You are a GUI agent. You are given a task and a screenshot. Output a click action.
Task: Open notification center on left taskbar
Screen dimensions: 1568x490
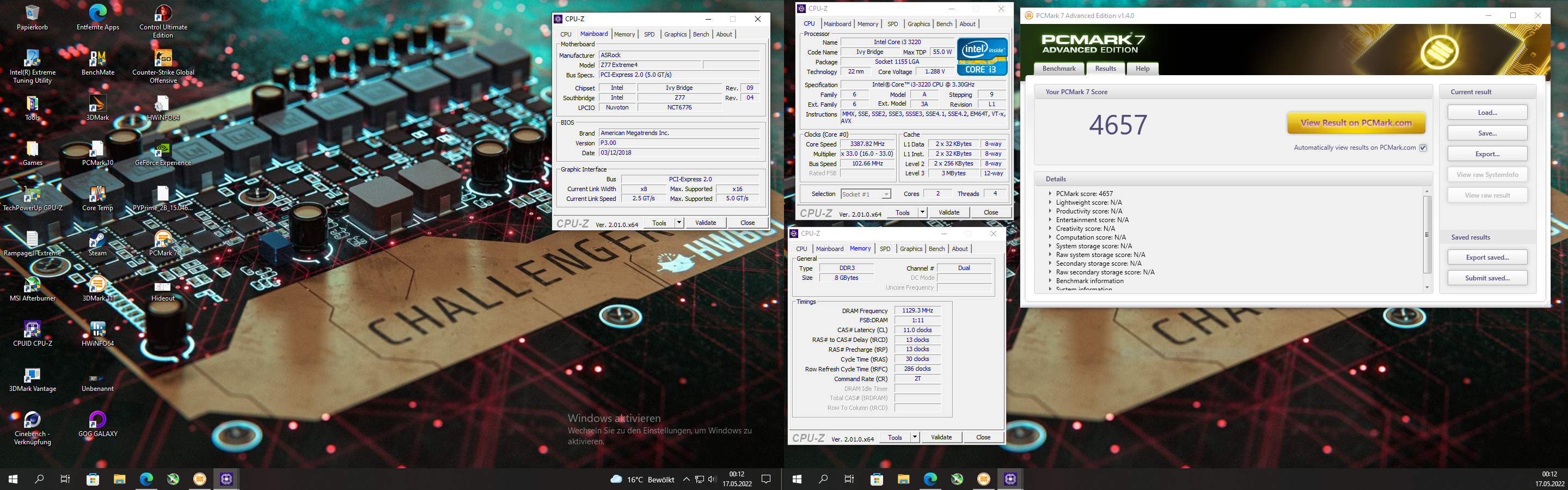pos(767,479)
